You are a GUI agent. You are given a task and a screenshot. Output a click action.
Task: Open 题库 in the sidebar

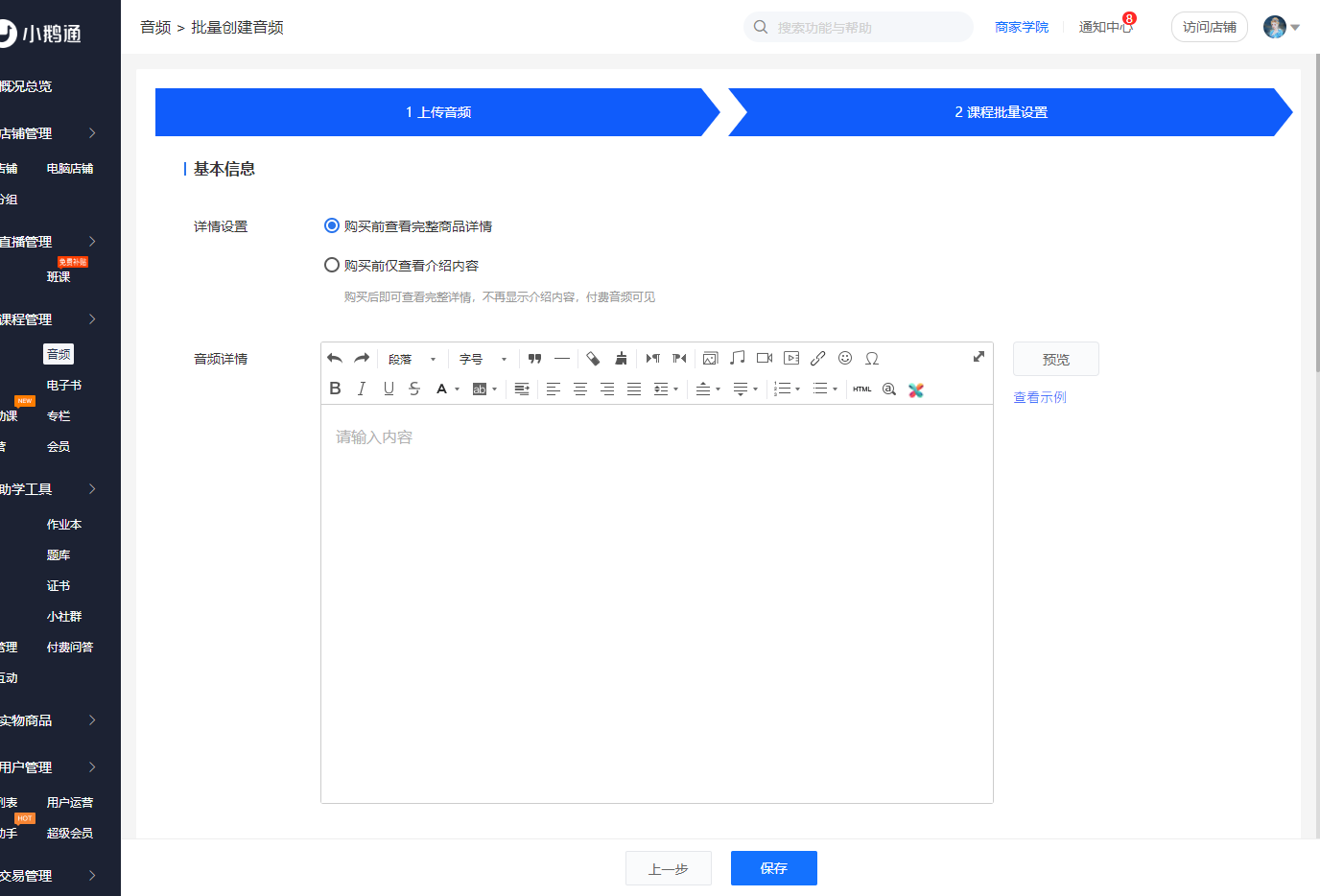59,555
